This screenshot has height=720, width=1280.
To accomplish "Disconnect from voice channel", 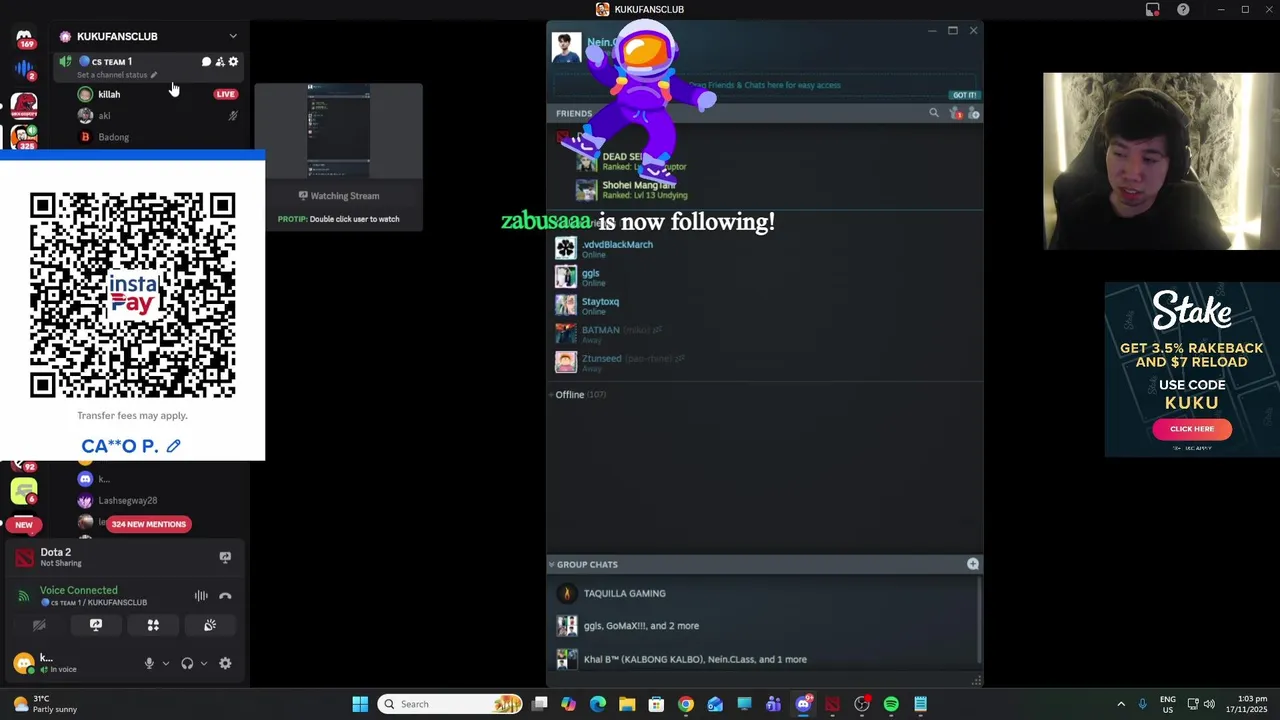I will (x=225, y=596).
